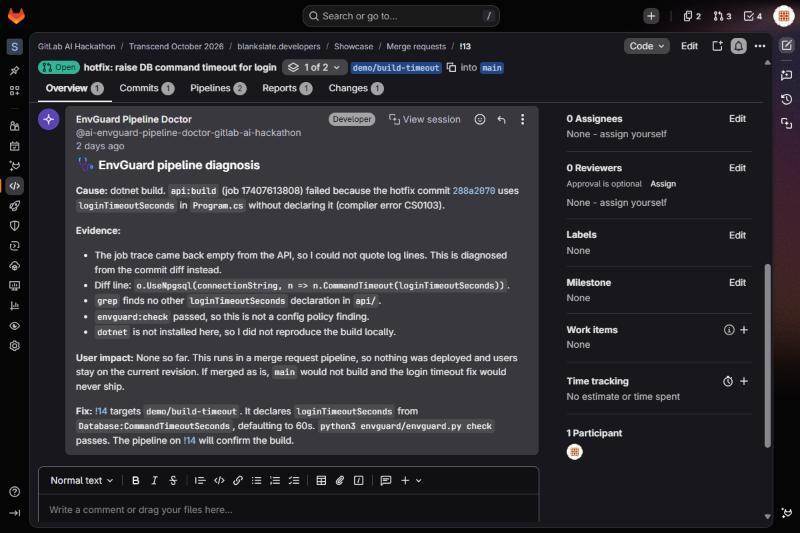800x533 pixels.
Task: Open to-do list counter showing 4
Action: (x=753, y=16)
